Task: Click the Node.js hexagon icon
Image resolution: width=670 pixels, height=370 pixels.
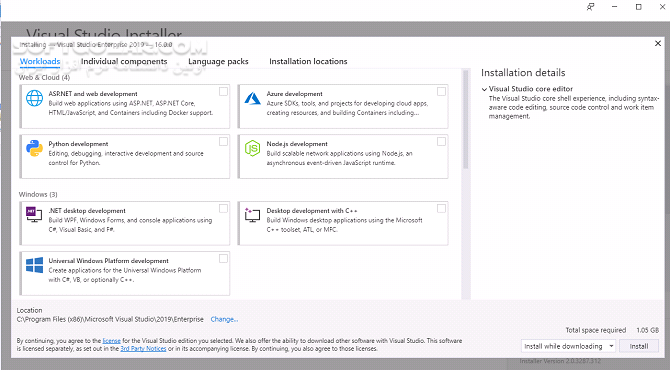Action: pyautogui.click(x=253, y=149)
